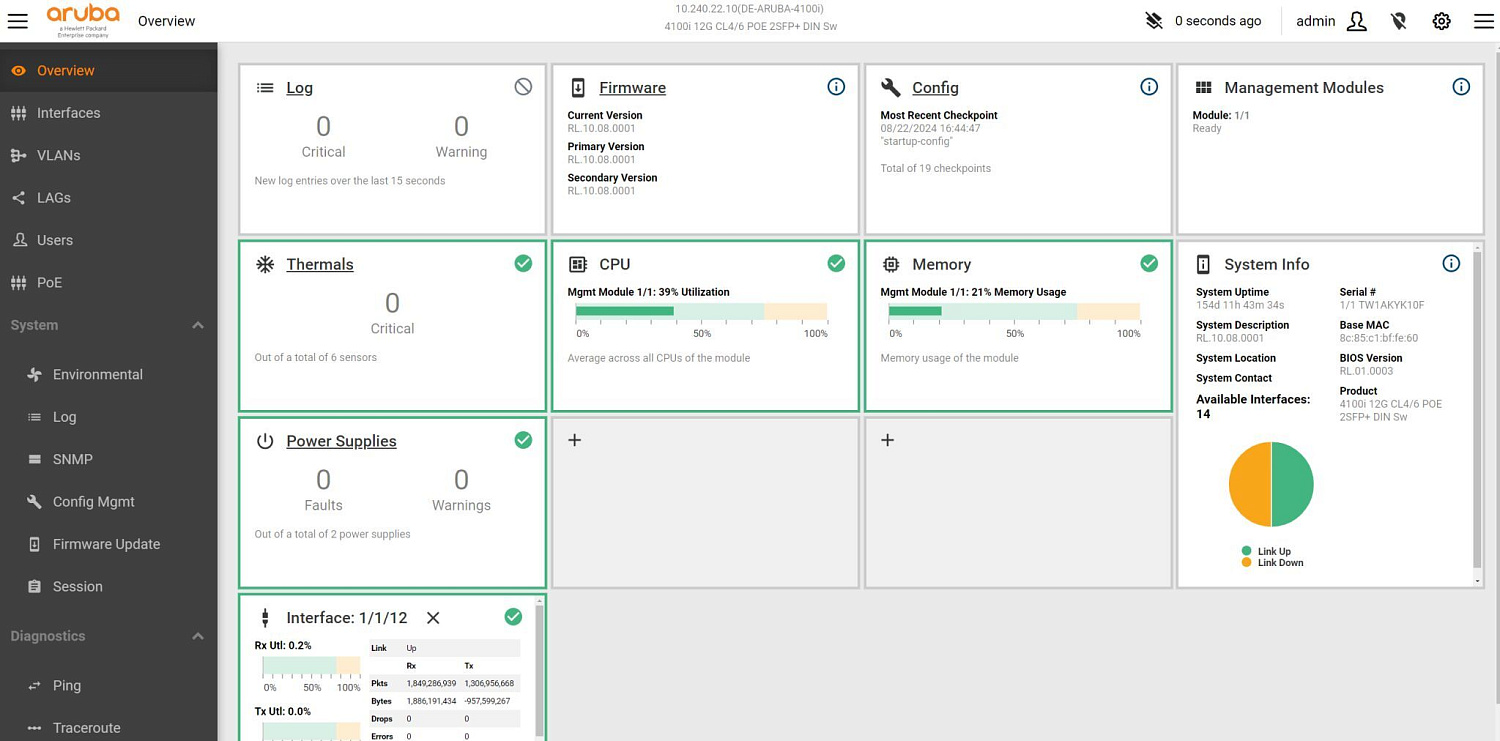Image resolution: width=1500 pixels, height=741 pixels.
Task: Open SNMP under System
Action: pyautogui.click(x=108, y=459)
